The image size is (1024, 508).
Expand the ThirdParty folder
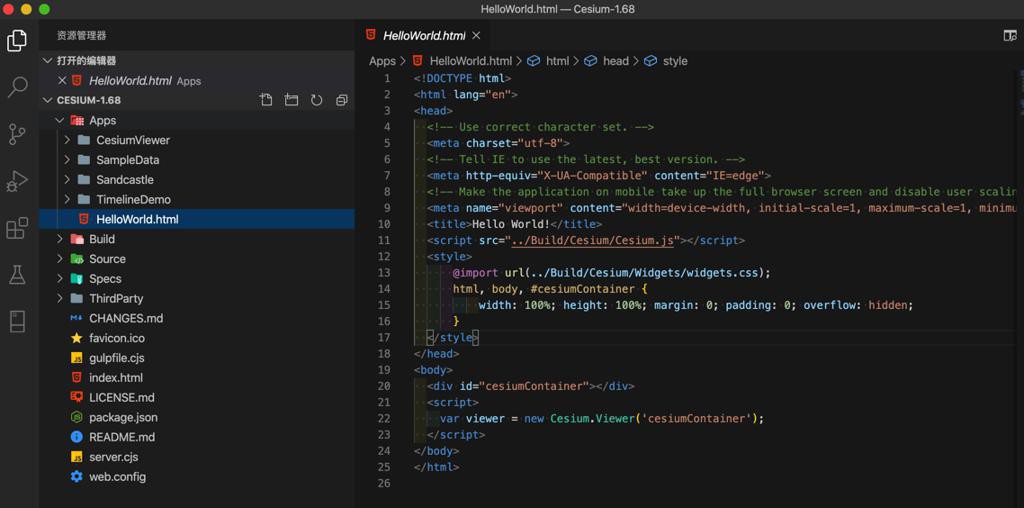[59, 298]
